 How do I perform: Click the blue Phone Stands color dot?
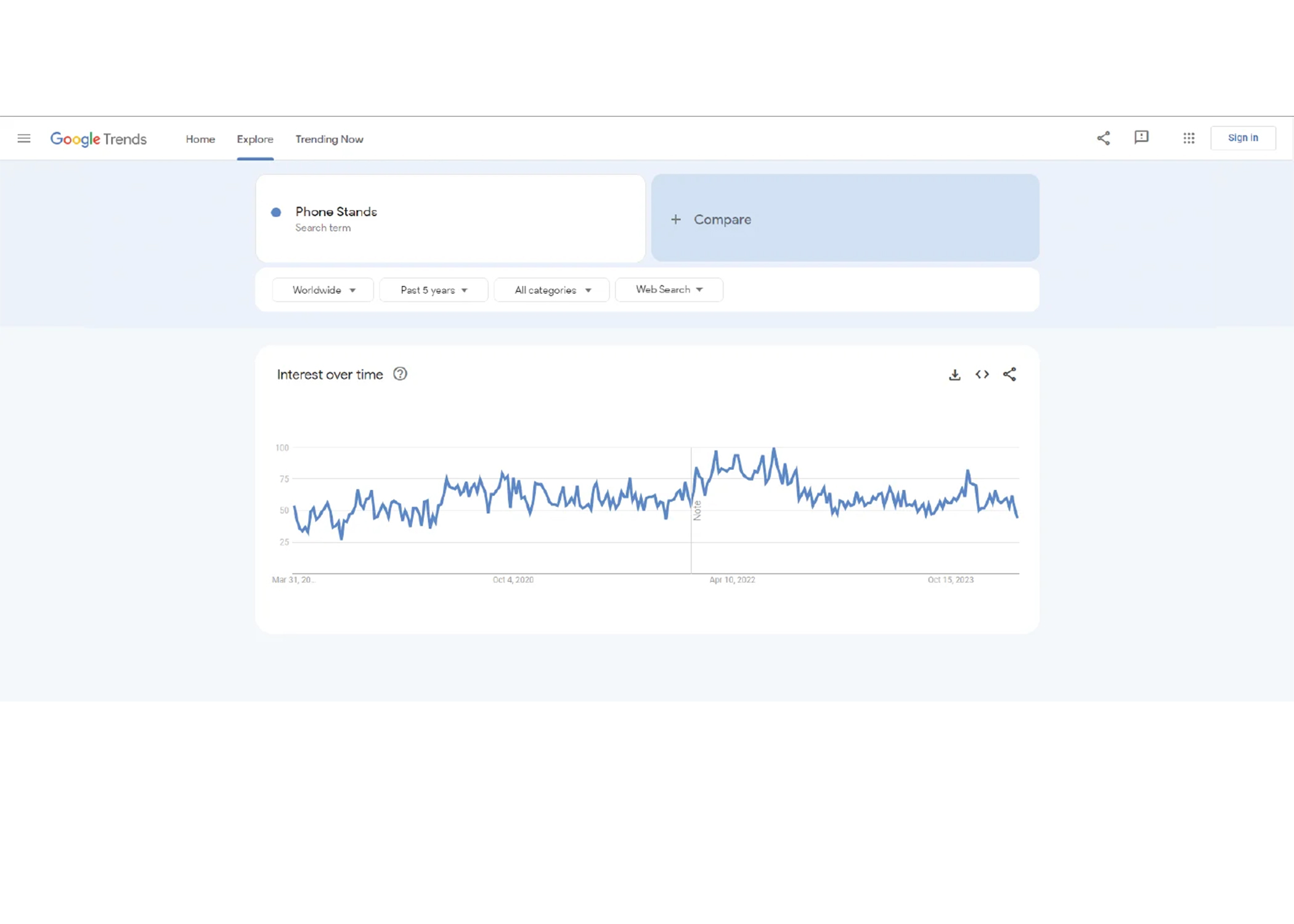coord(276,212)
